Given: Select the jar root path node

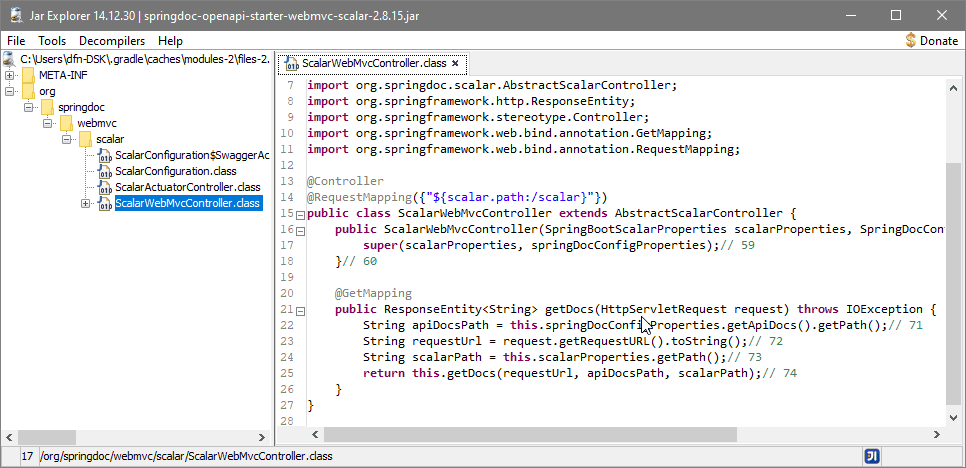Looking at the screenshot, I should (145, 59).
